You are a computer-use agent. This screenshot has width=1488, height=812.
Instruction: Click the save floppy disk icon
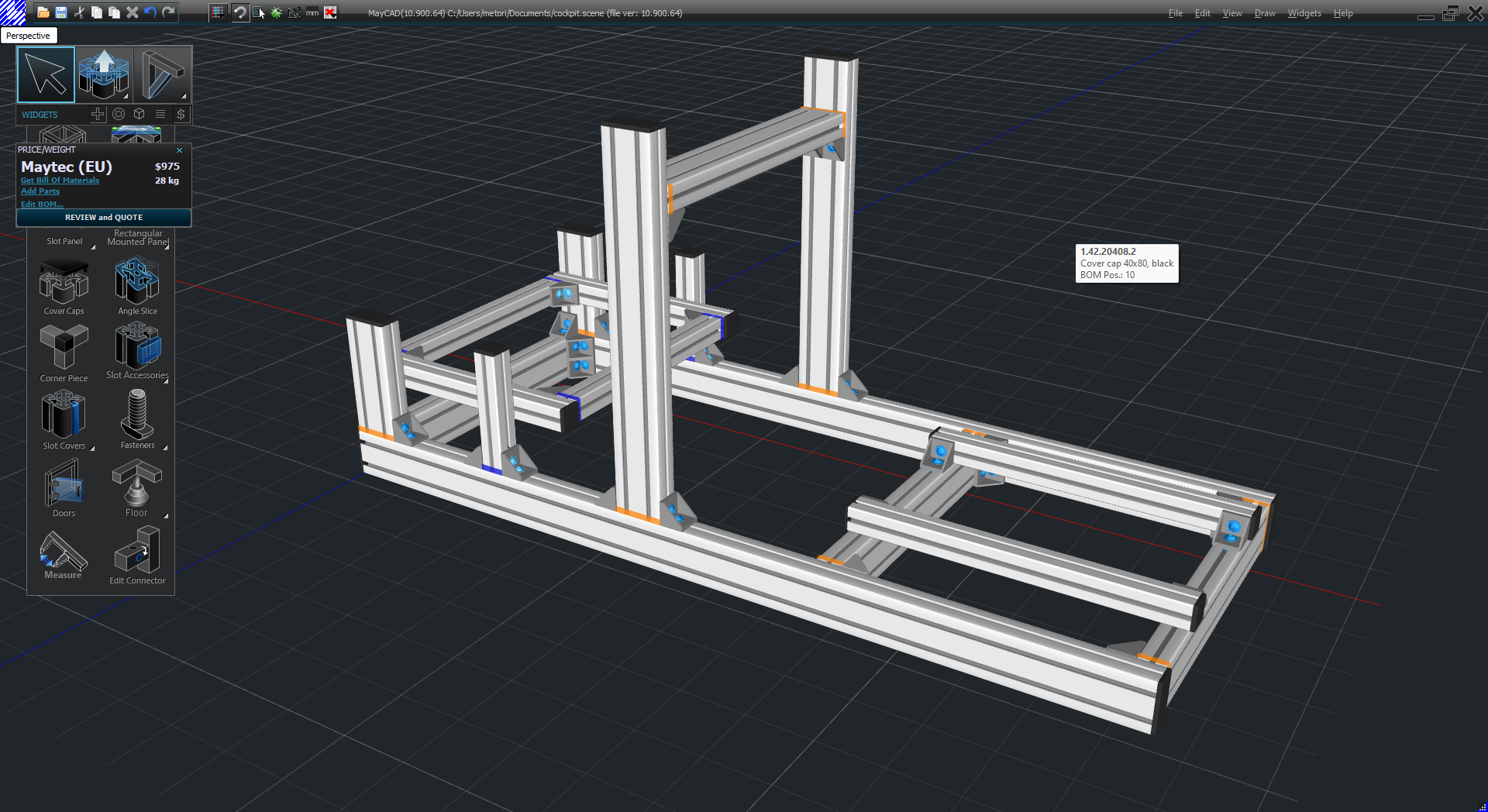click(60, 12)
